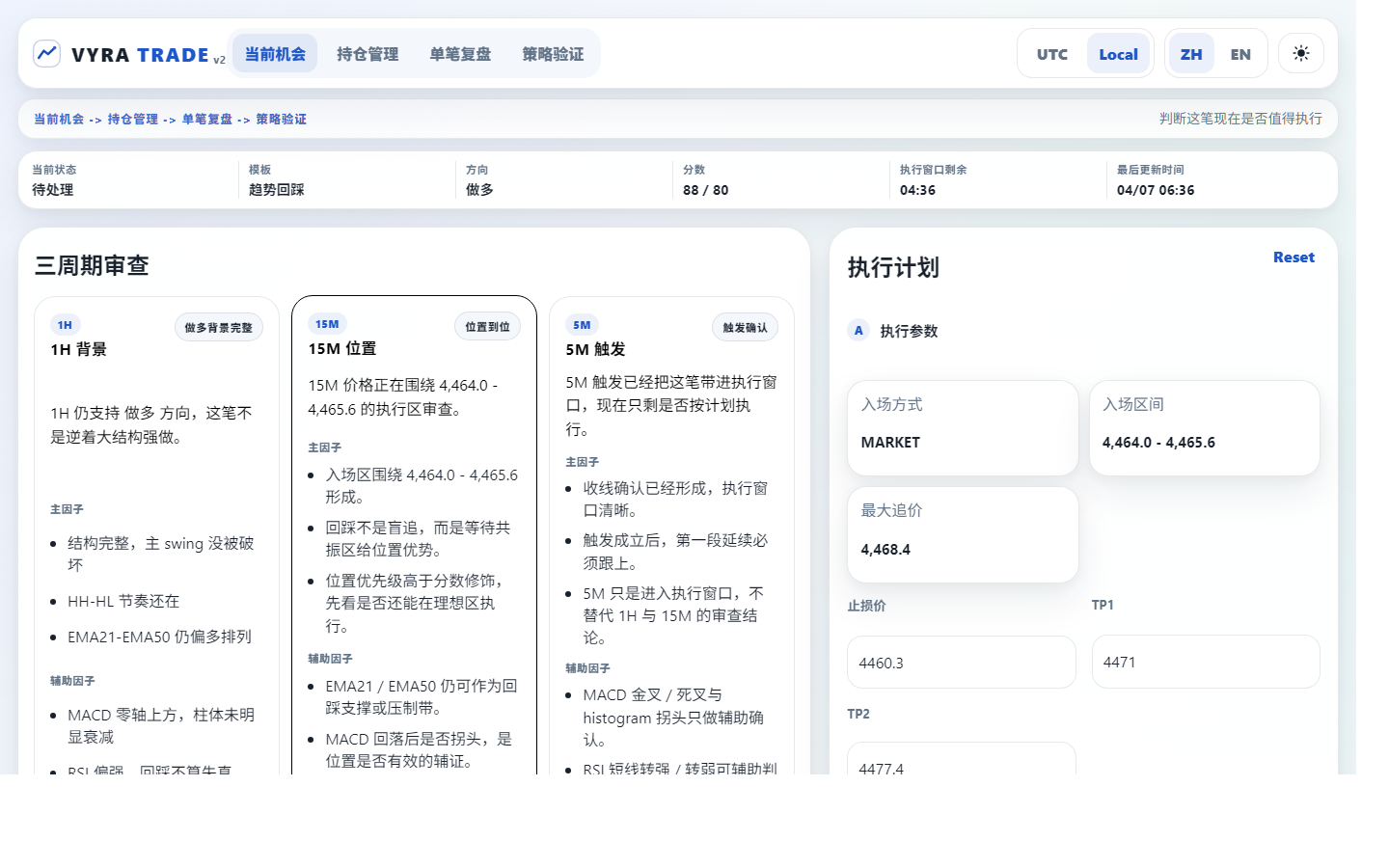This screenshot has height=868, width=1389.
Task: Click the Reset button in 执行计划
Action: (x=1294, y=257)
